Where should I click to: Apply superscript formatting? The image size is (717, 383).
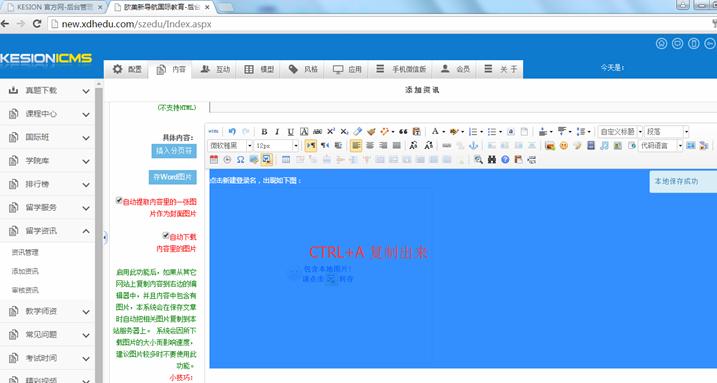click(x=331, y=132)
